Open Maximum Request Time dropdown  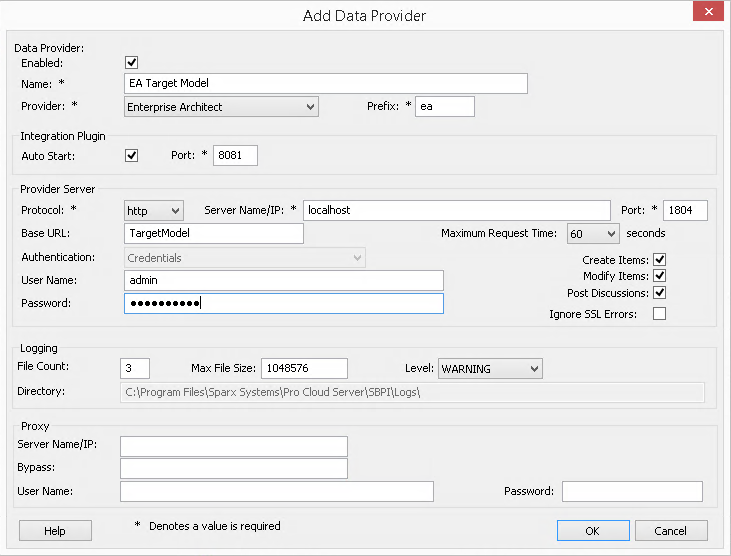(611, 233)
